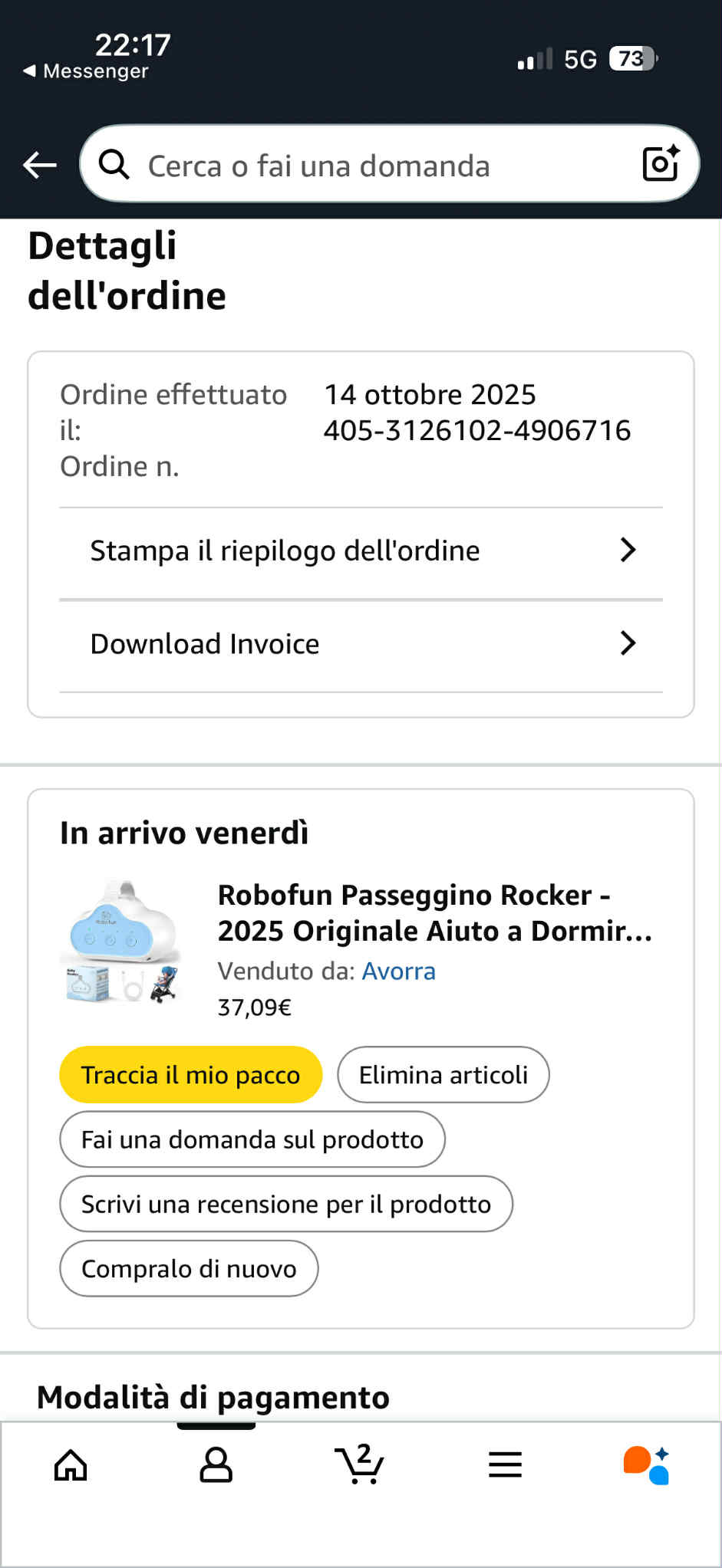Go to Home tab icon
722x1568 pixels.
71,1465
